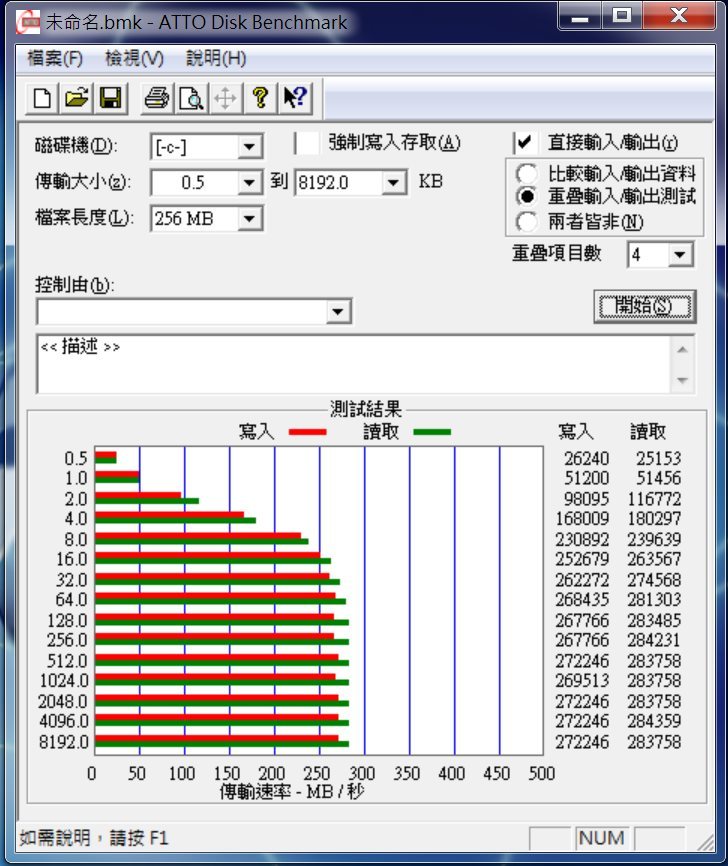Select the 重疊輸入/輸出測試 radio option
This screenshot has width=728, height=866.
click(526, 196)
